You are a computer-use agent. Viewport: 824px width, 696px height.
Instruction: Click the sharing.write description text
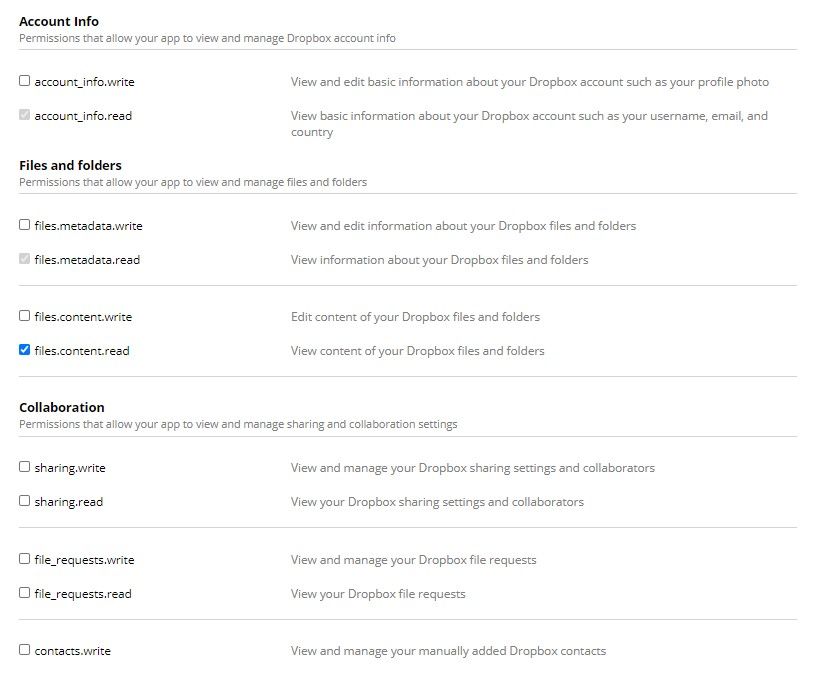[x=472, y=467]
